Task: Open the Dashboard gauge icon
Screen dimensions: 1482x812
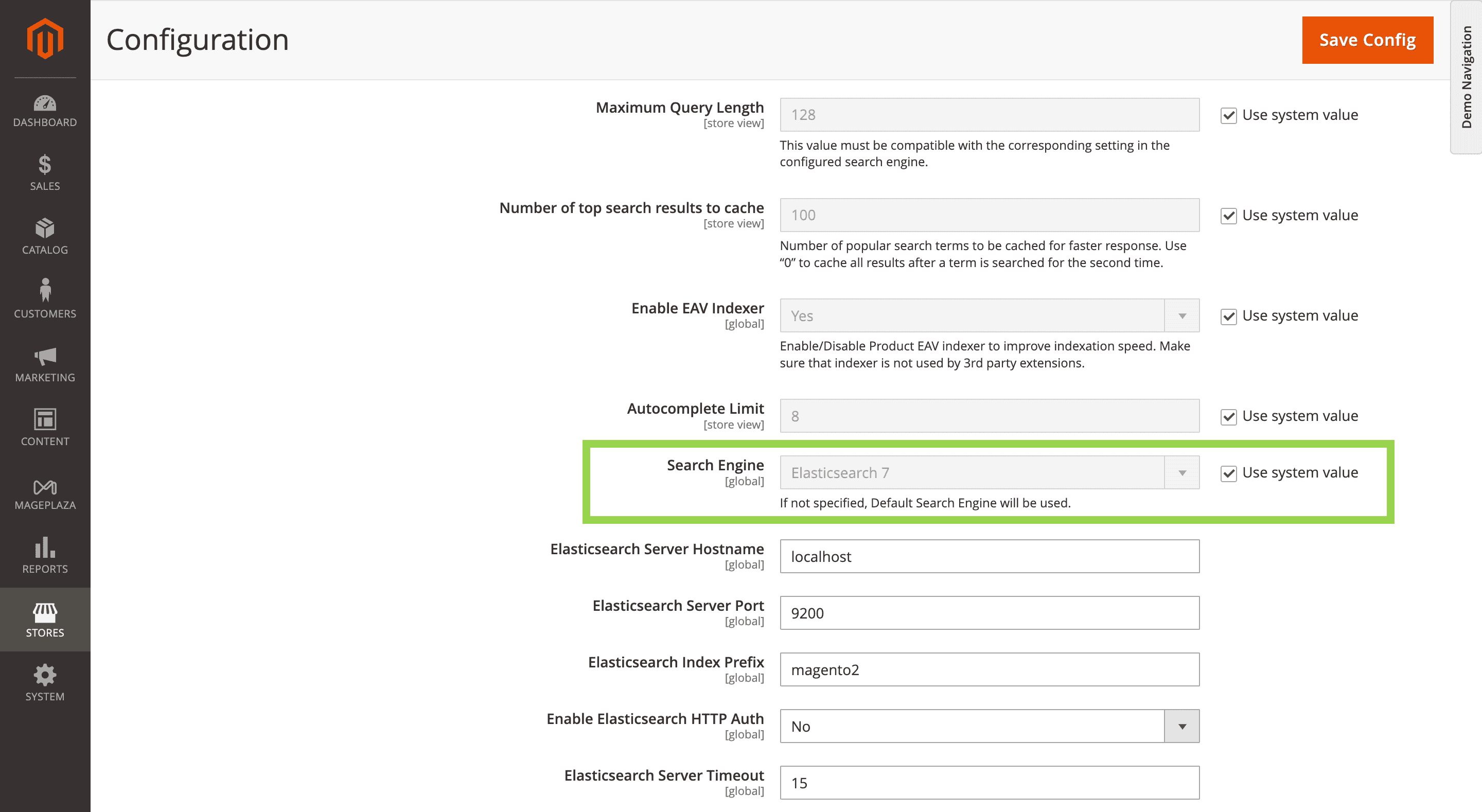Action: (x=45, y=103)
